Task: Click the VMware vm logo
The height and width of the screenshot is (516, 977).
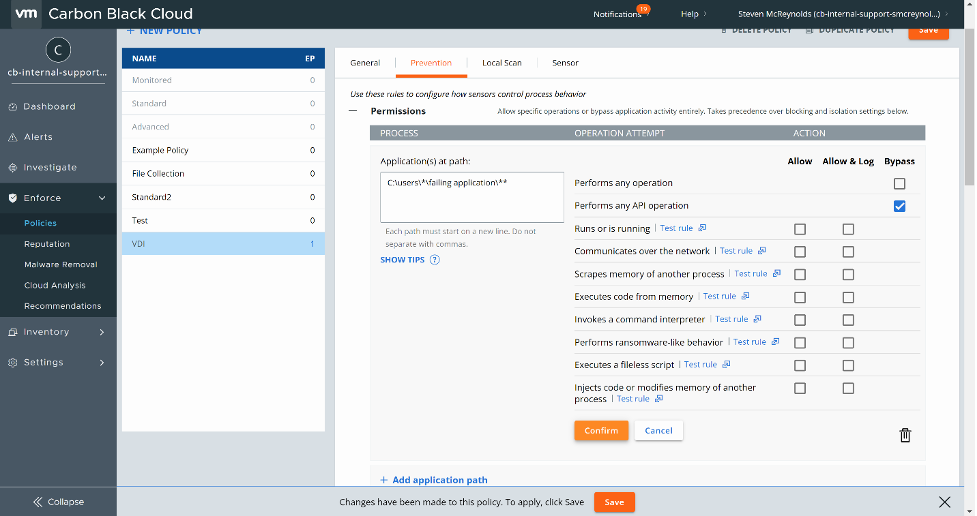Action: coord(26,13)
